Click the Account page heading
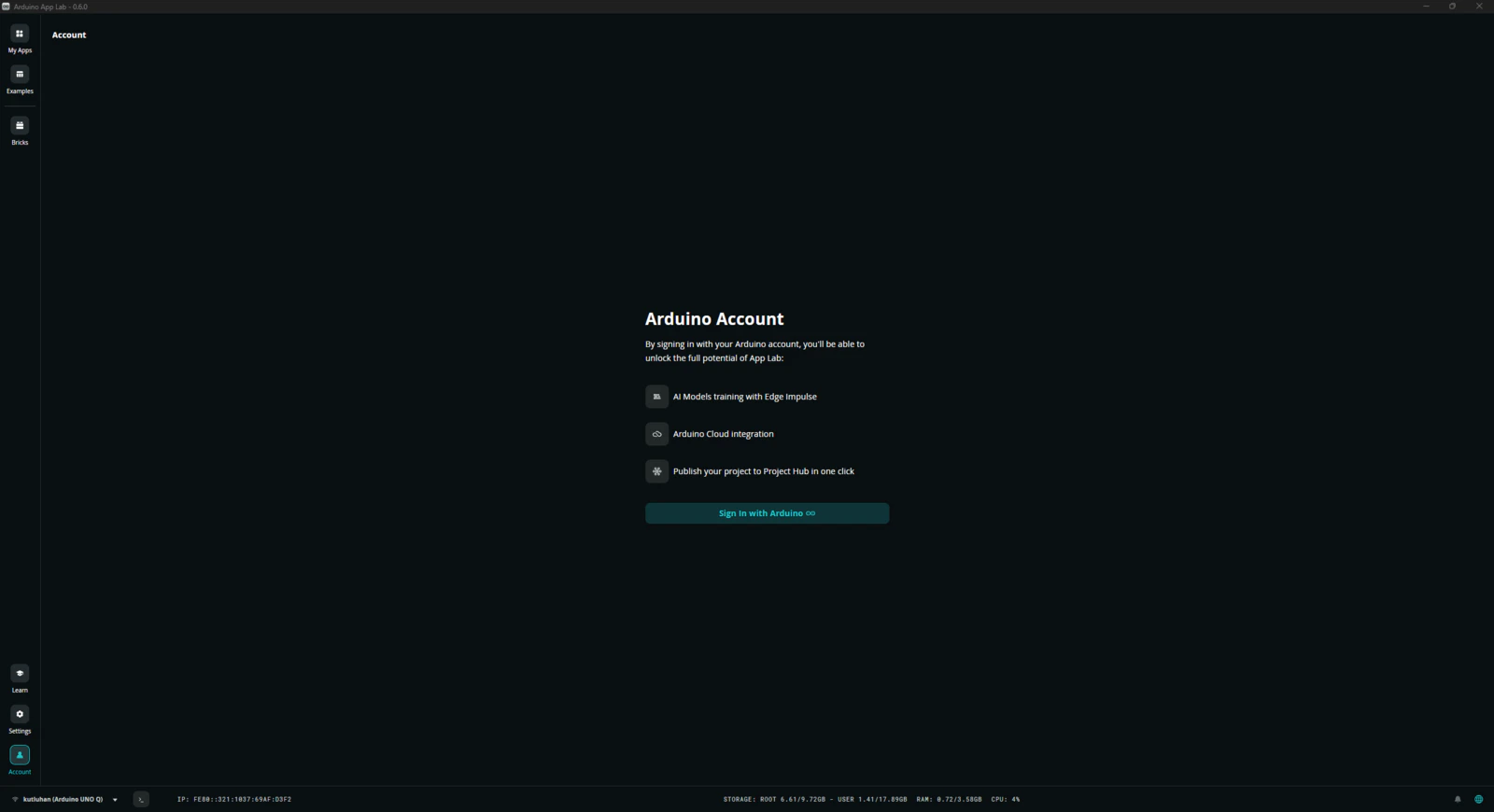The image size is (1494, 812). [x=69, y=35]
